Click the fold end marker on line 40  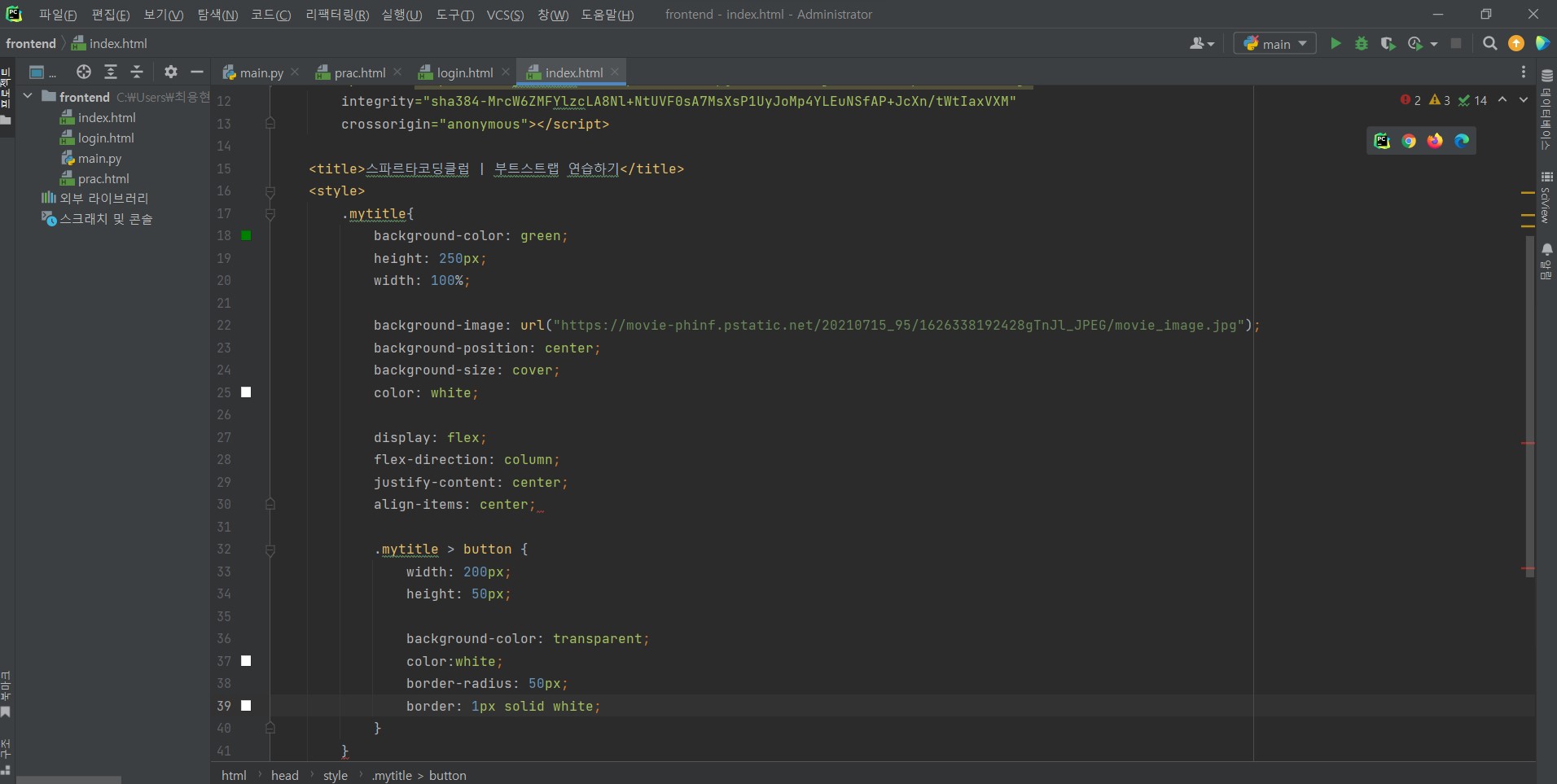tap(270, 728)
